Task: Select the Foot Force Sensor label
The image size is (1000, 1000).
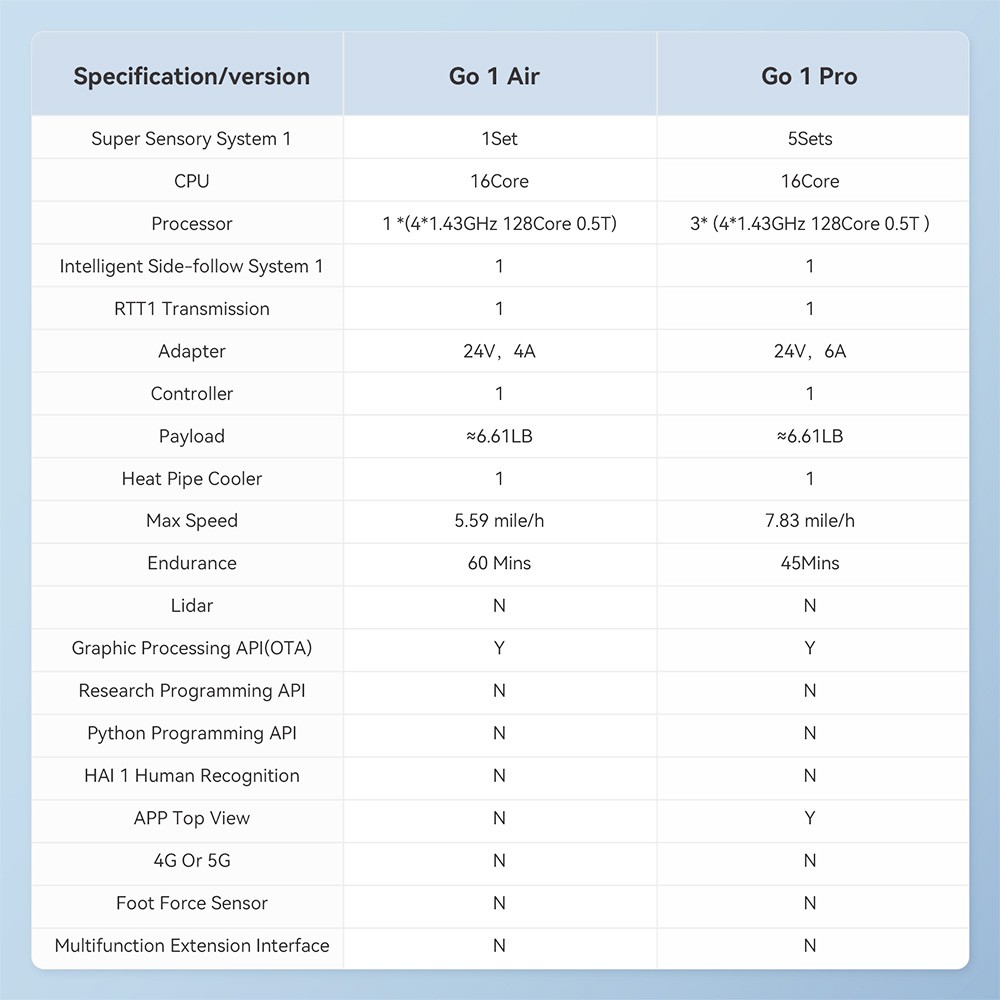Action: coord(191,903)
